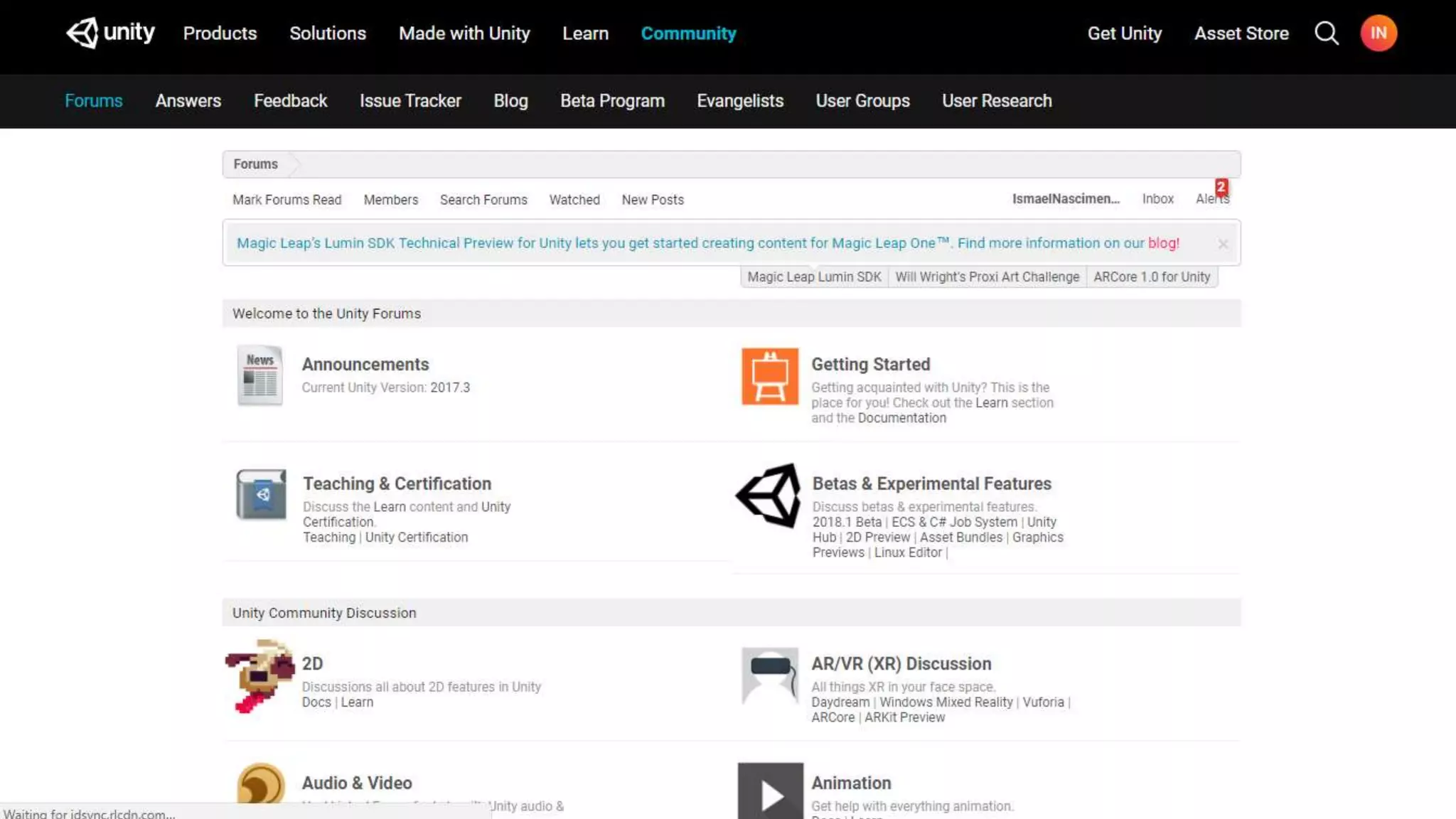Click the Announcements newspaper icon
The image size is (1456, 819).
pos(259,375)
